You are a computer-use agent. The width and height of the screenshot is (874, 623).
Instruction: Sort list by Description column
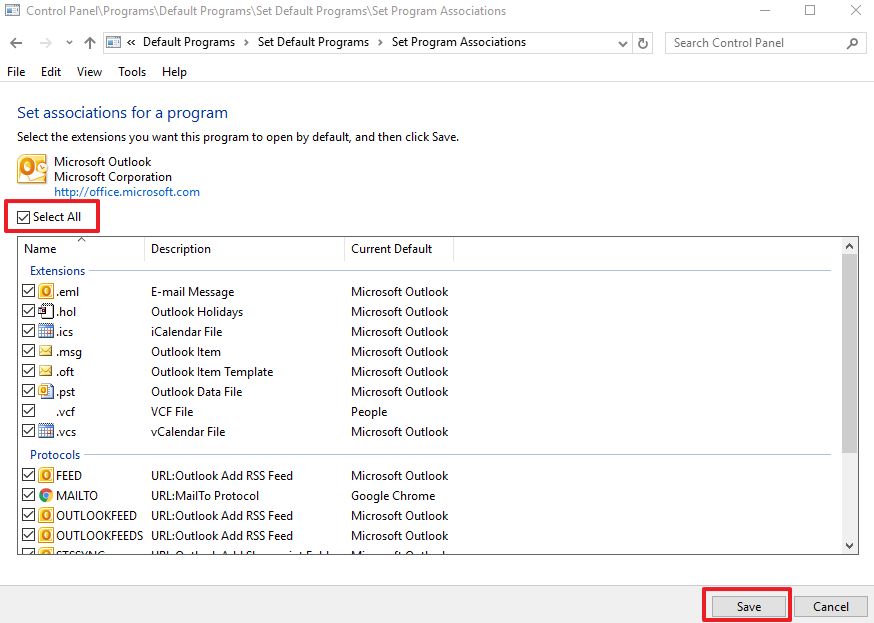click(x=245, y=249)
